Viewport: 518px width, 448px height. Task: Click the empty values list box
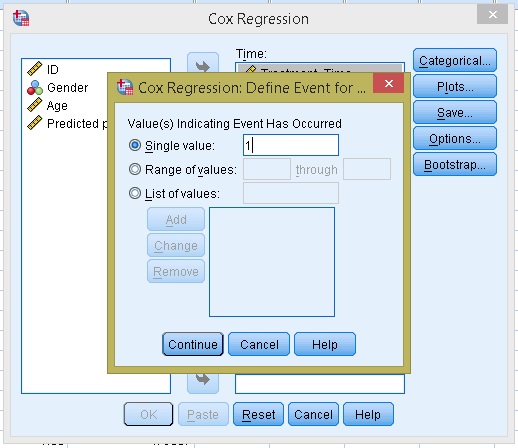(x=272, y=262)
